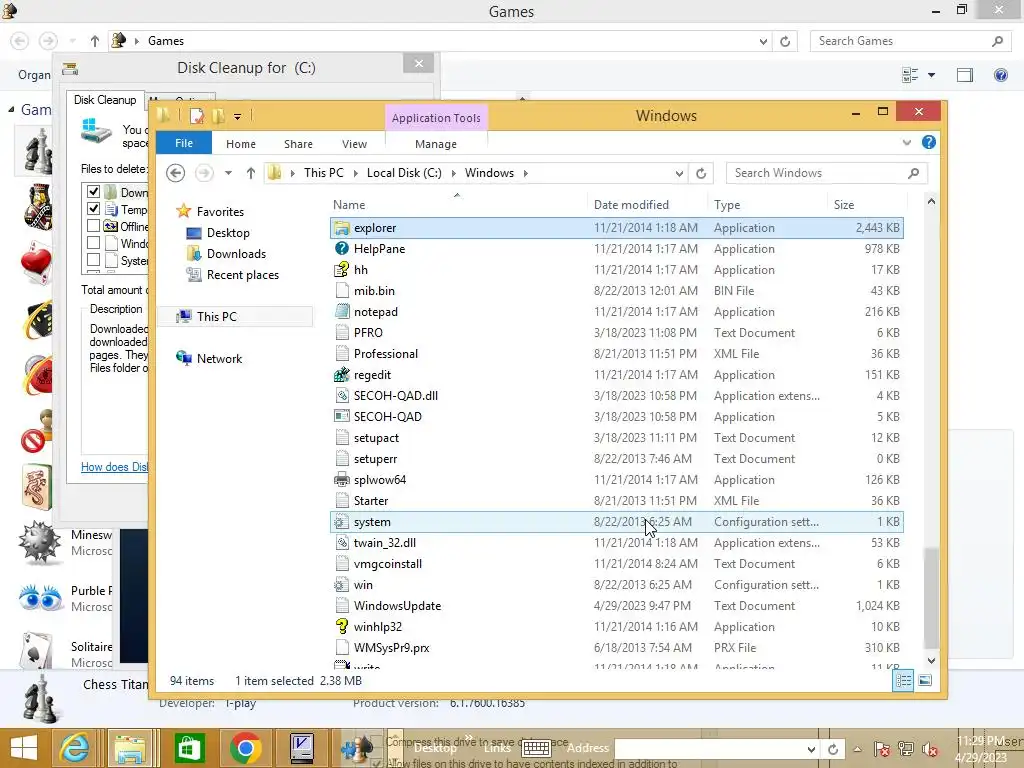
Task: Open the touch keyboard from the taskbar
Action: click(x=537, y=748)
